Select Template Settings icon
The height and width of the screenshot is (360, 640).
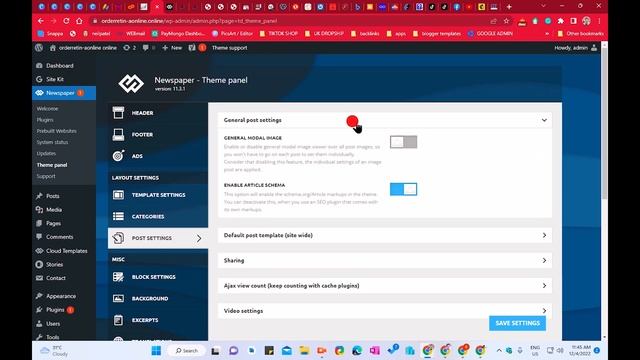point(118,195)
